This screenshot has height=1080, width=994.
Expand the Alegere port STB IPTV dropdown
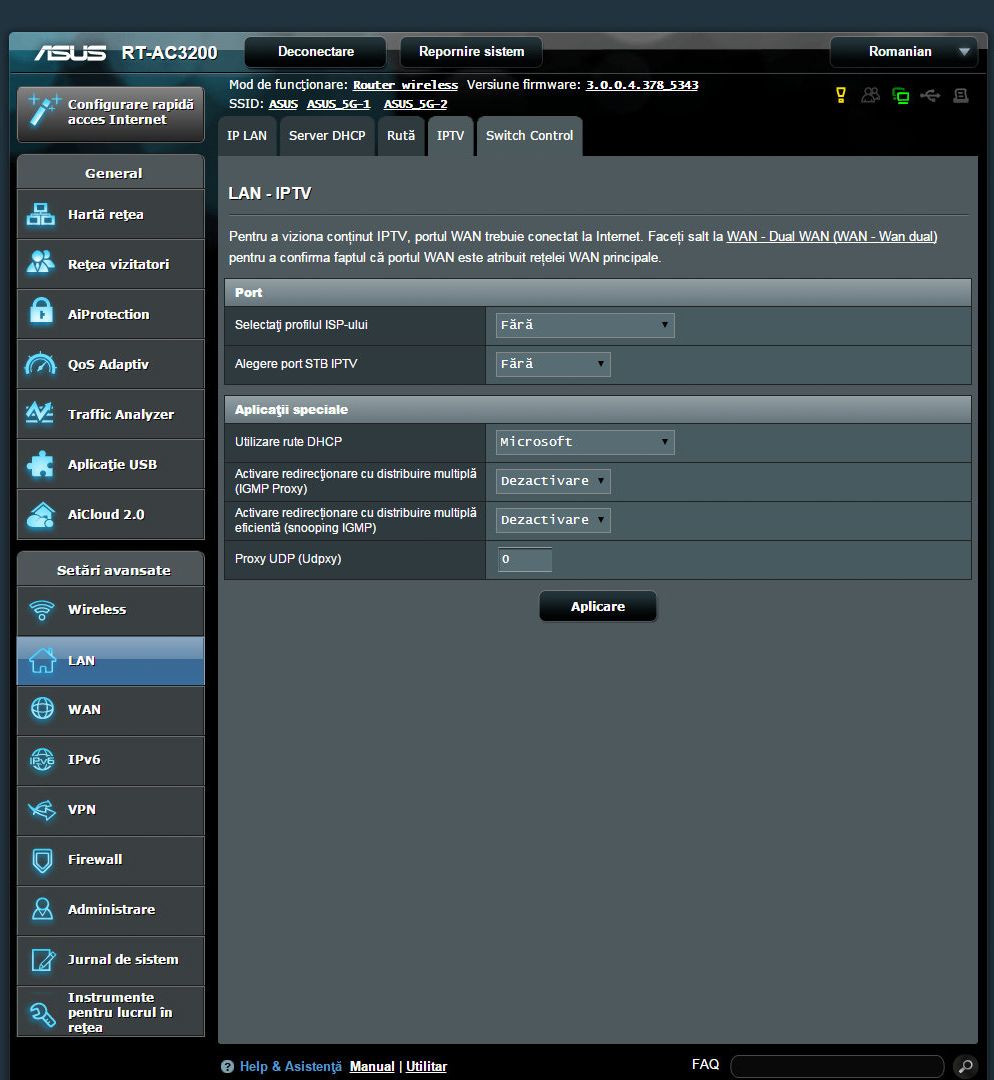(x=553, y=364)
